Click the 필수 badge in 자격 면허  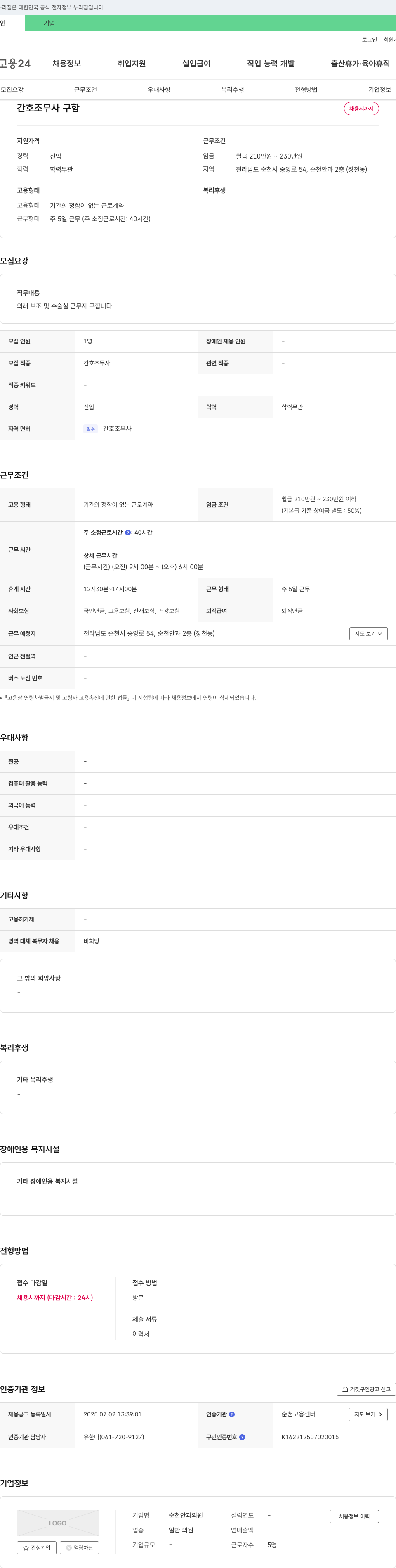click(x=91, y=429)
